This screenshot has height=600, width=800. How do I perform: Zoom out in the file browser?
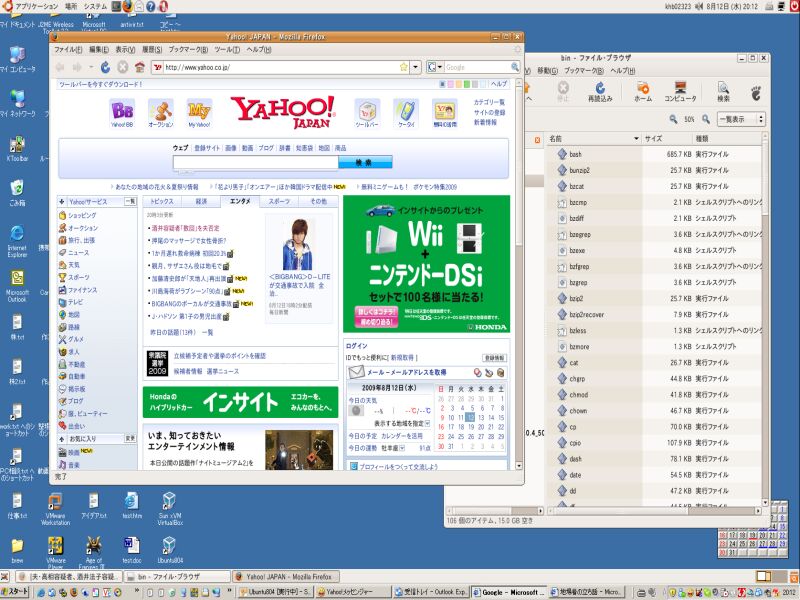point(673,119)
